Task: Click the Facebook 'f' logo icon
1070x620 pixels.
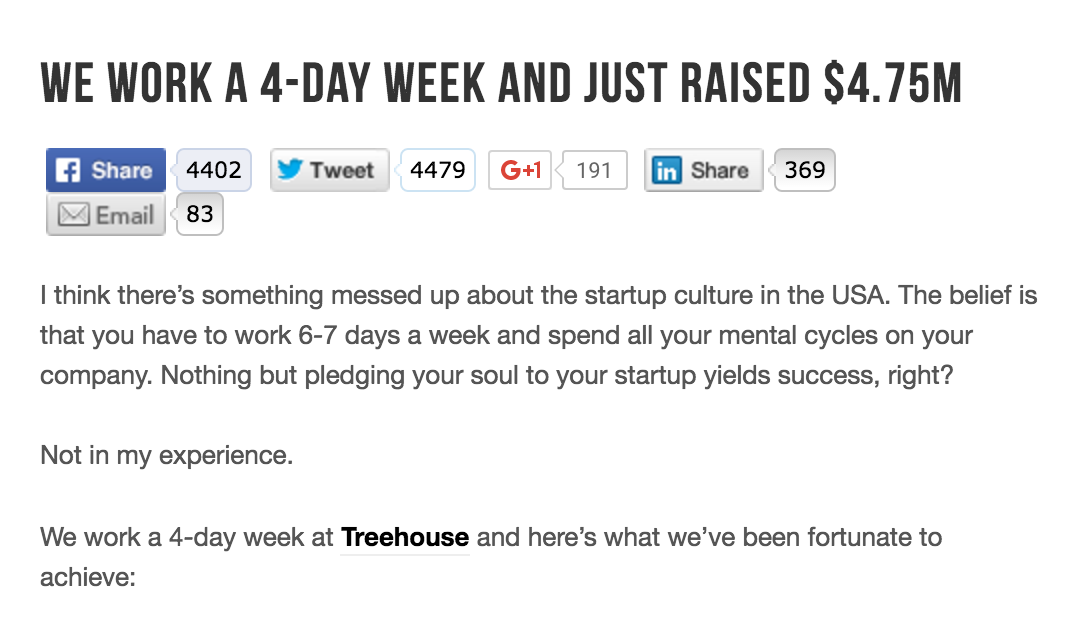Action: 68,170
